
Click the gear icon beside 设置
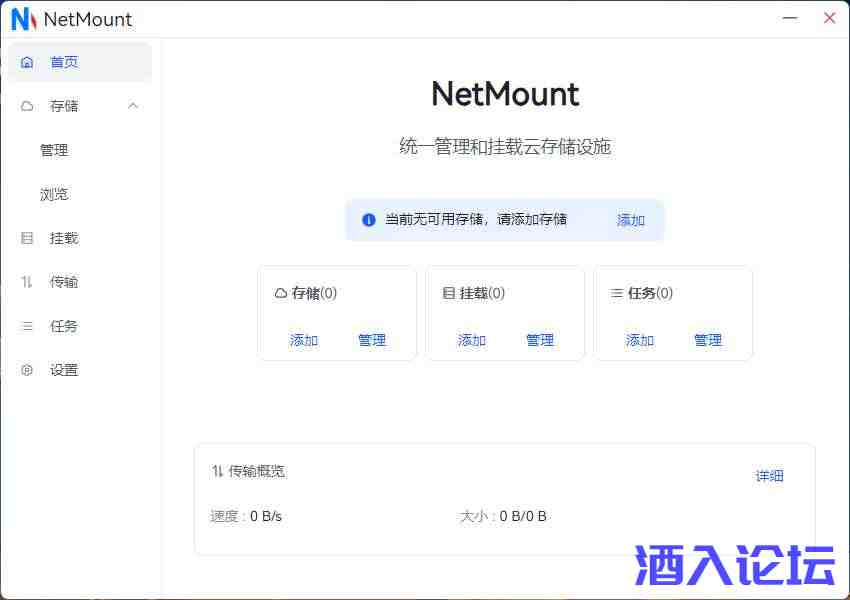tap(27, 370)
